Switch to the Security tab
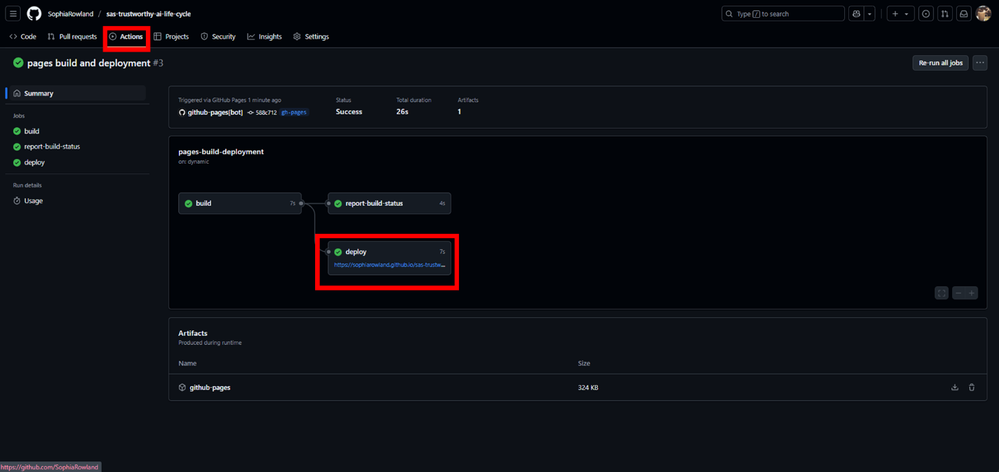The image size is (999, 472). click(218, 37)
